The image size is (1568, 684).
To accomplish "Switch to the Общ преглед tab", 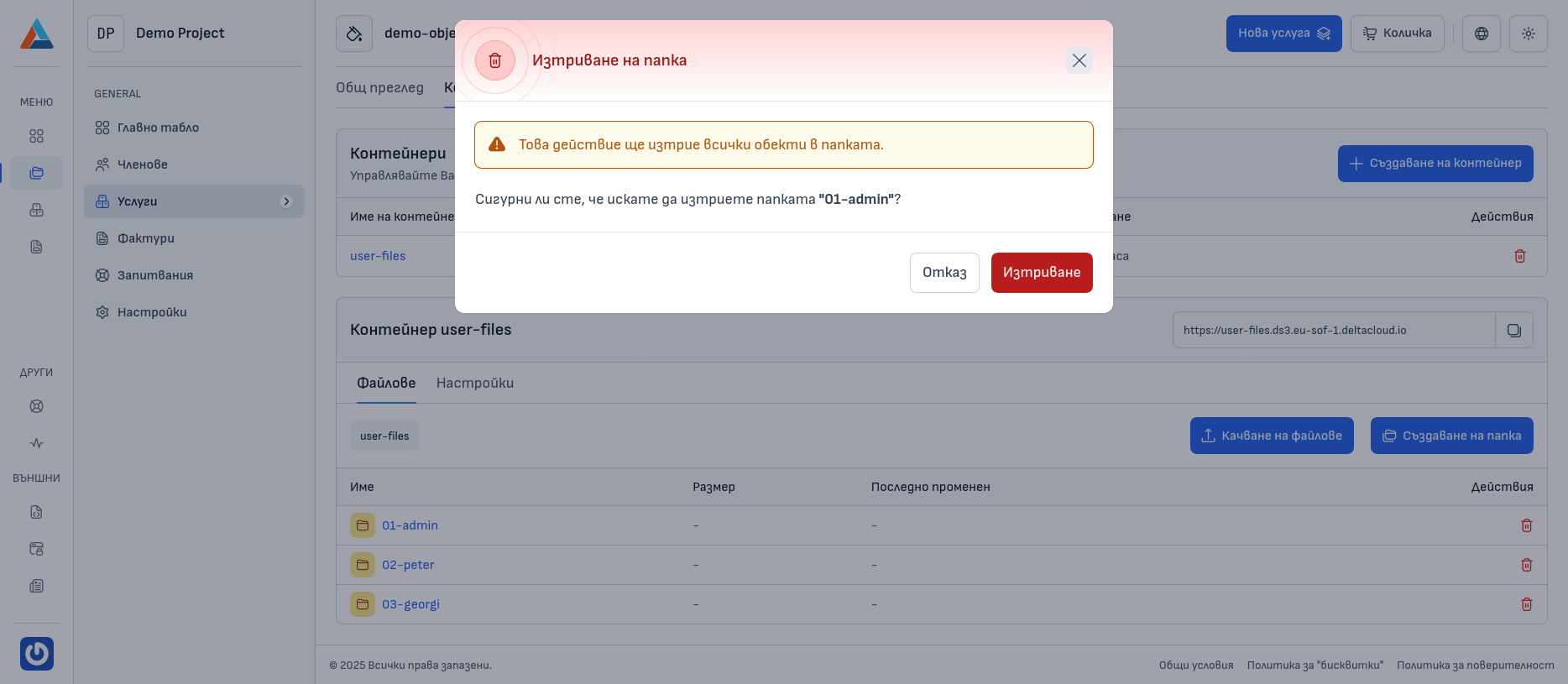I will (x=379, y=86).
